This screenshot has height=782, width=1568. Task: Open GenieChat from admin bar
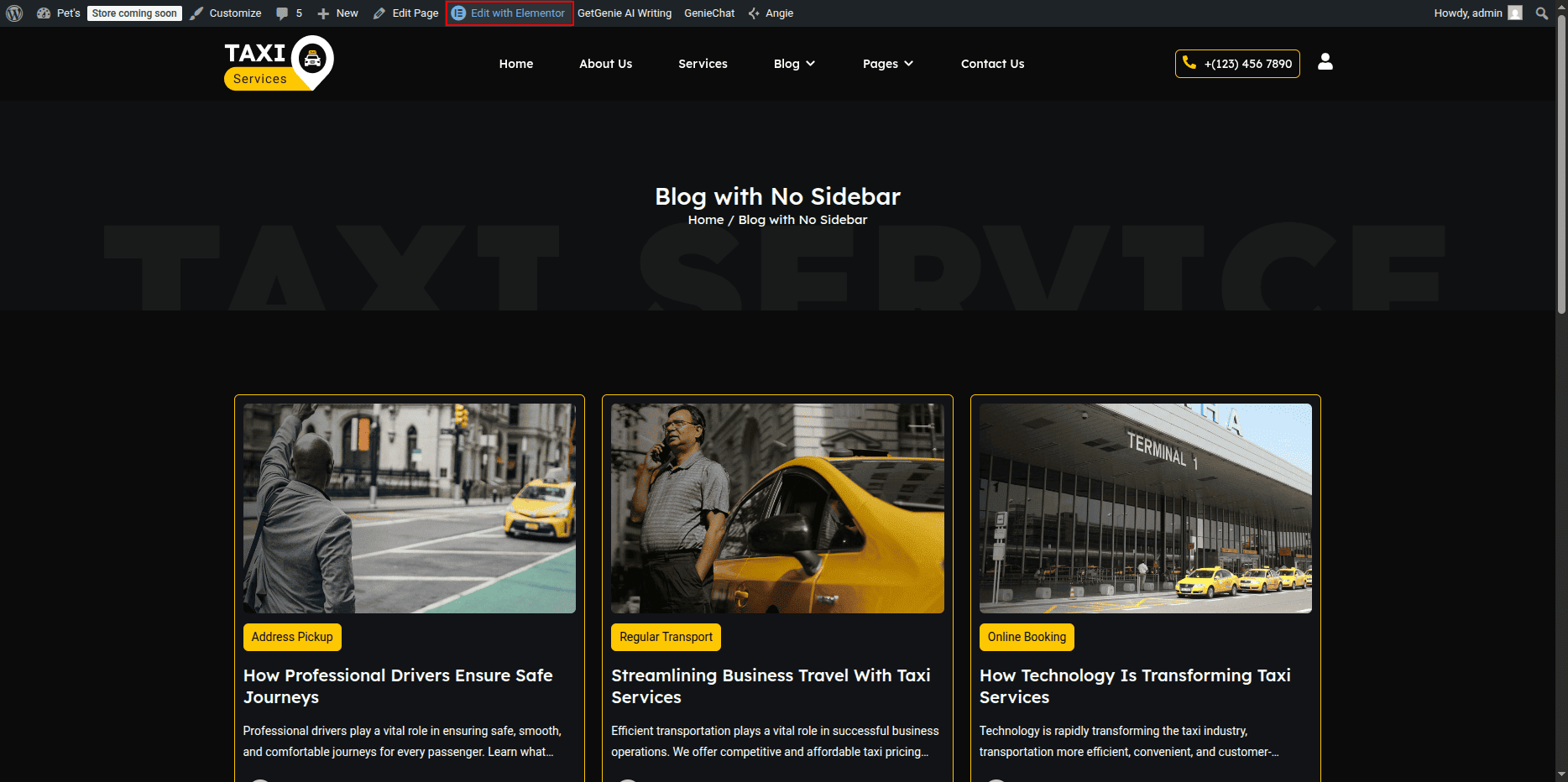point(709,13)
